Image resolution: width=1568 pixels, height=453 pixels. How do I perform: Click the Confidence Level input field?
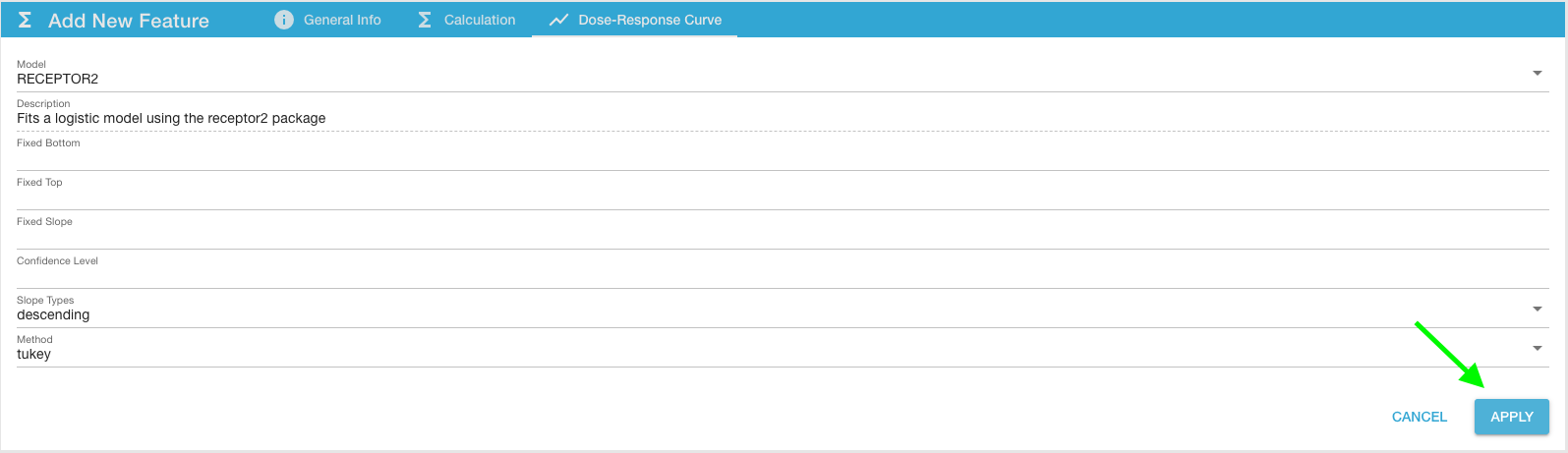coord(783,276)
